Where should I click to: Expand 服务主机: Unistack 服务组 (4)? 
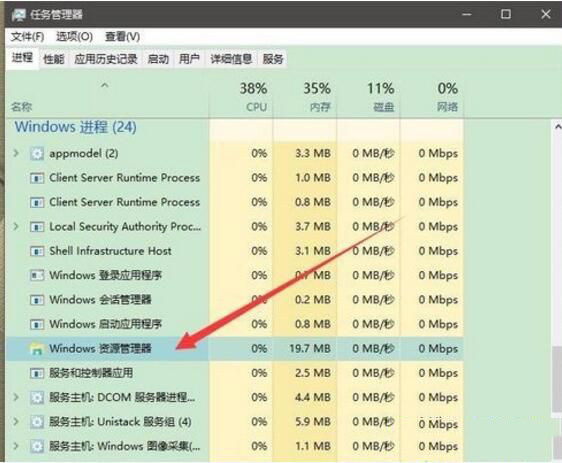point(16,422)
